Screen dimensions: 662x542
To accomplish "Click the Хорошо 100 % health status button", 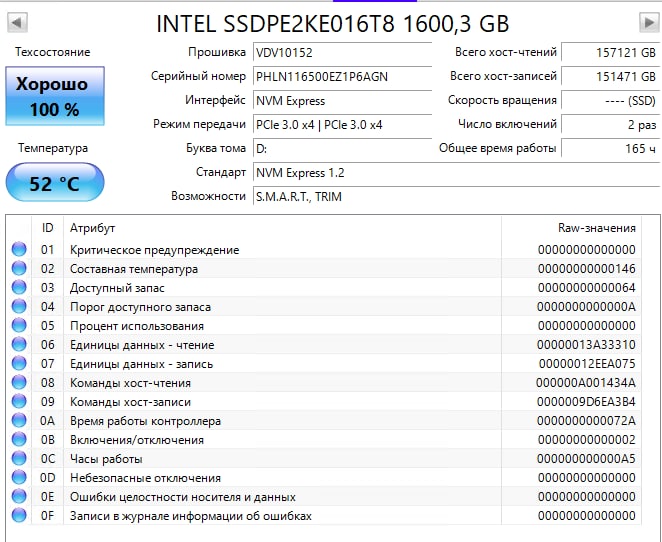I will click(55, 96).
